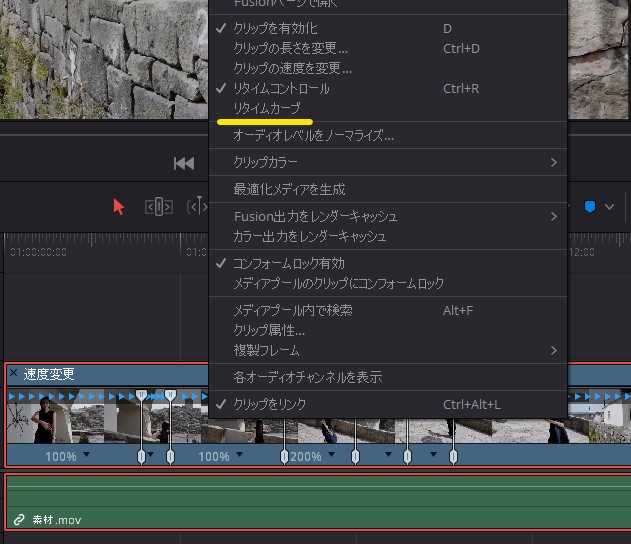Click the link icon on the 素材.mov audio clip

(x=19, y=520)
